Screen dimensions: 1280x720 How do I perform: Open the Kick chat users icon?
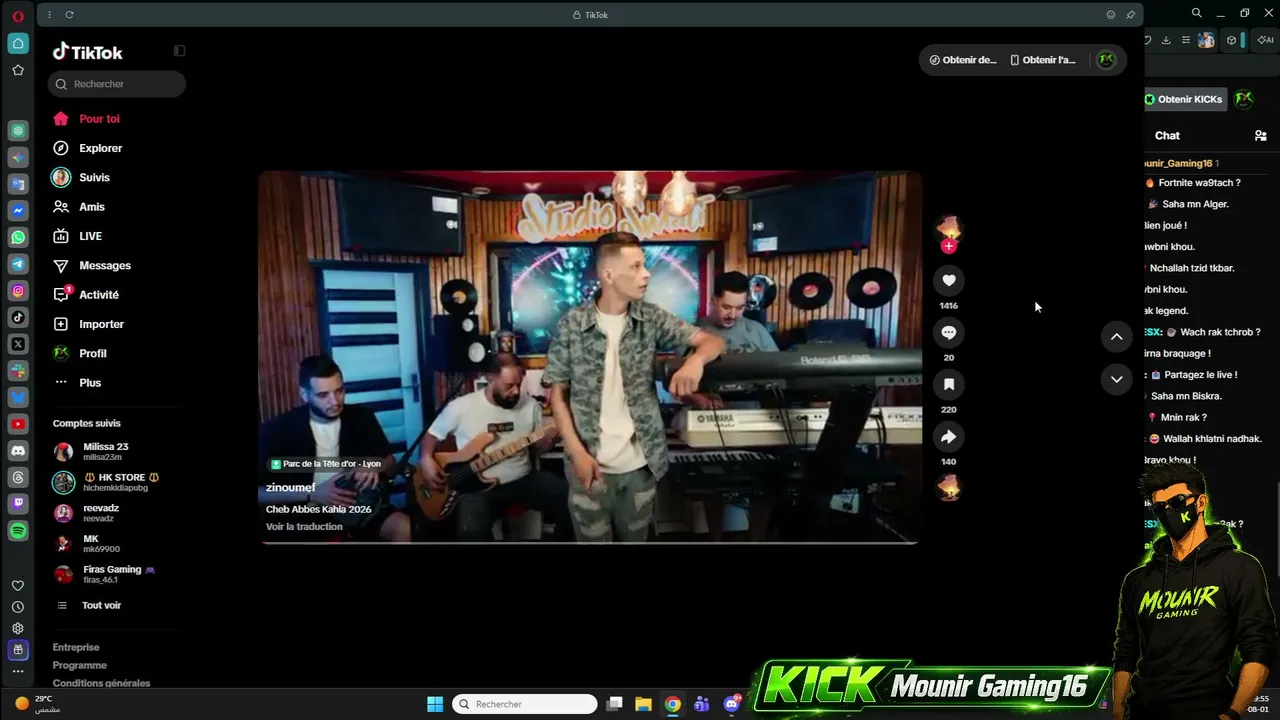[1260, 136]
